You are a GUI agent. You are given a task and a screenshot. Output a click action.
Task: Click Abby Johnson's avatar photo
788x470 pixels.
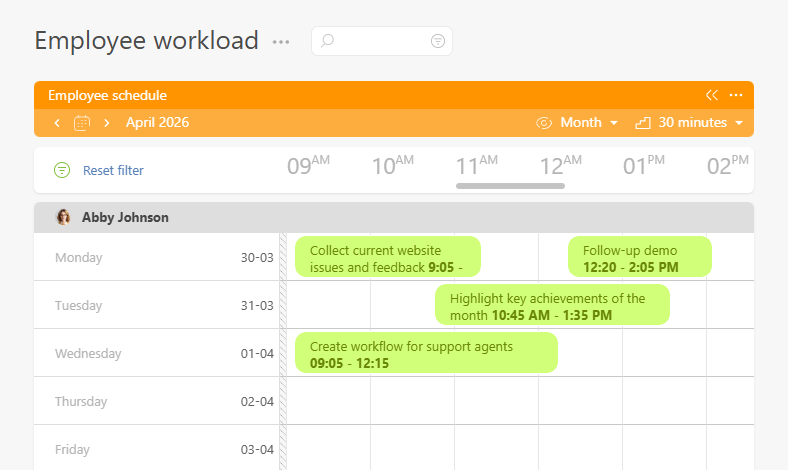pos(64,217)
